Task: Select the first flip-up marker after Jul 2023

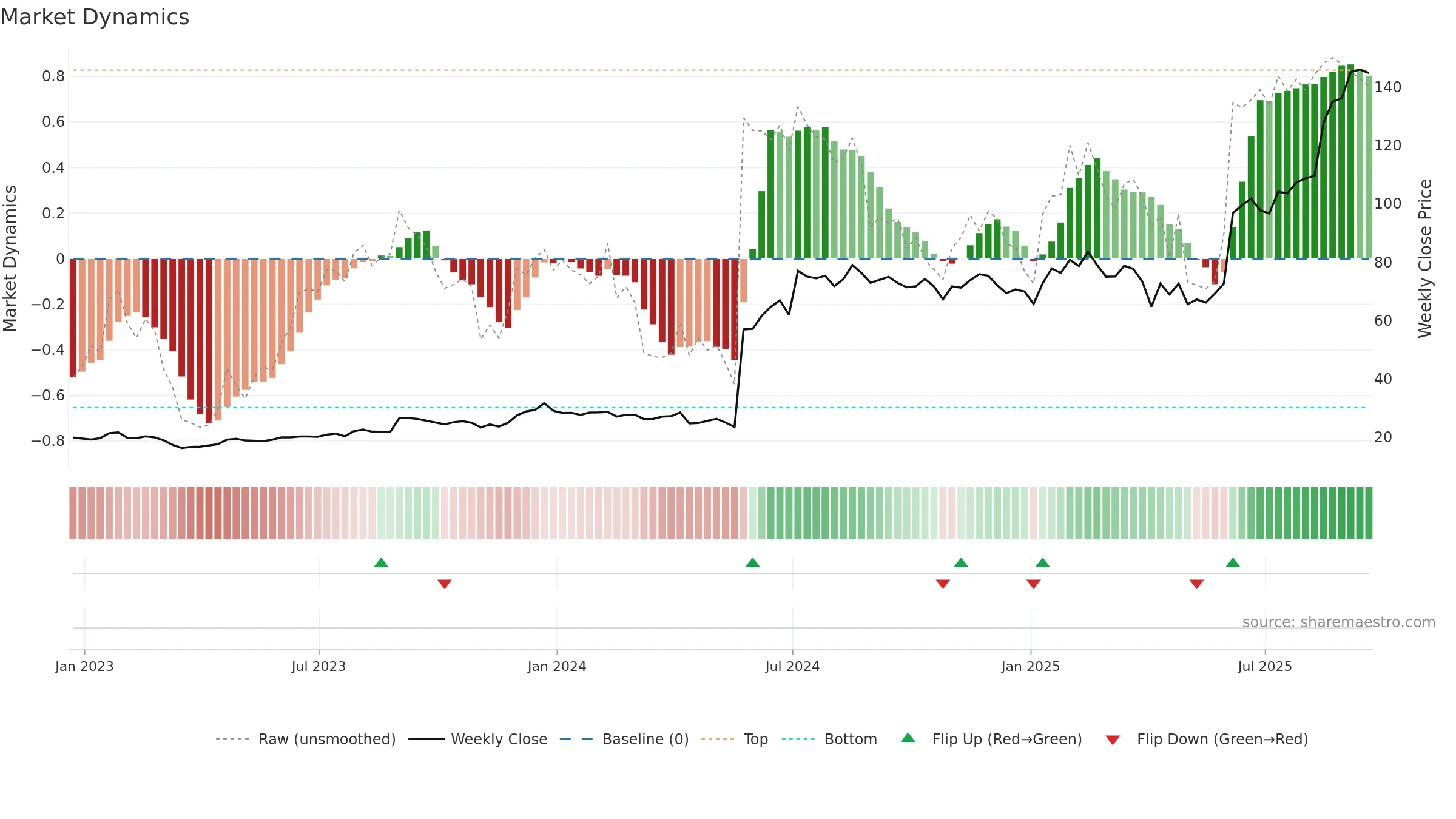Action: point(381,562)
